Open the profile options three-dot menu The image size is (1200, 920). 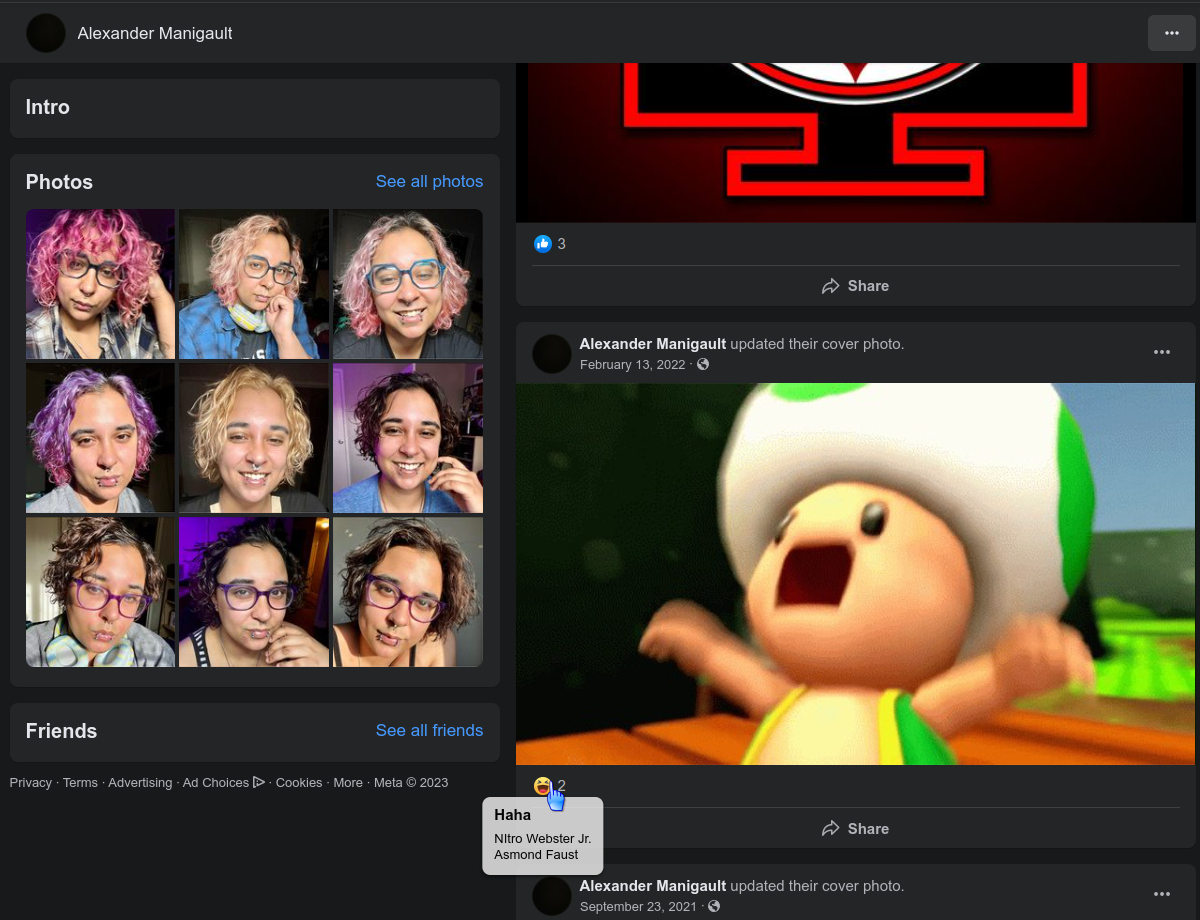1172,33
